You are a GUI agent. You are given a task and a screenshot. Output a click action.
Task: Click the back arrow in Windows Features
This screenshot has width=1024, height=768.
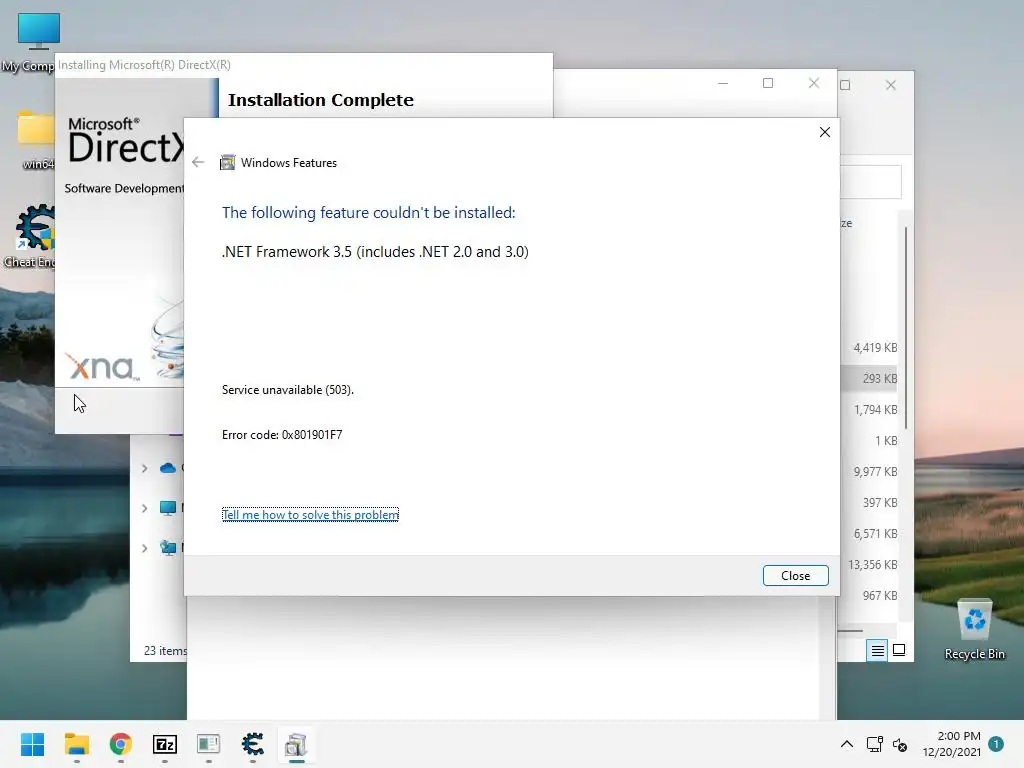(198, 163)
